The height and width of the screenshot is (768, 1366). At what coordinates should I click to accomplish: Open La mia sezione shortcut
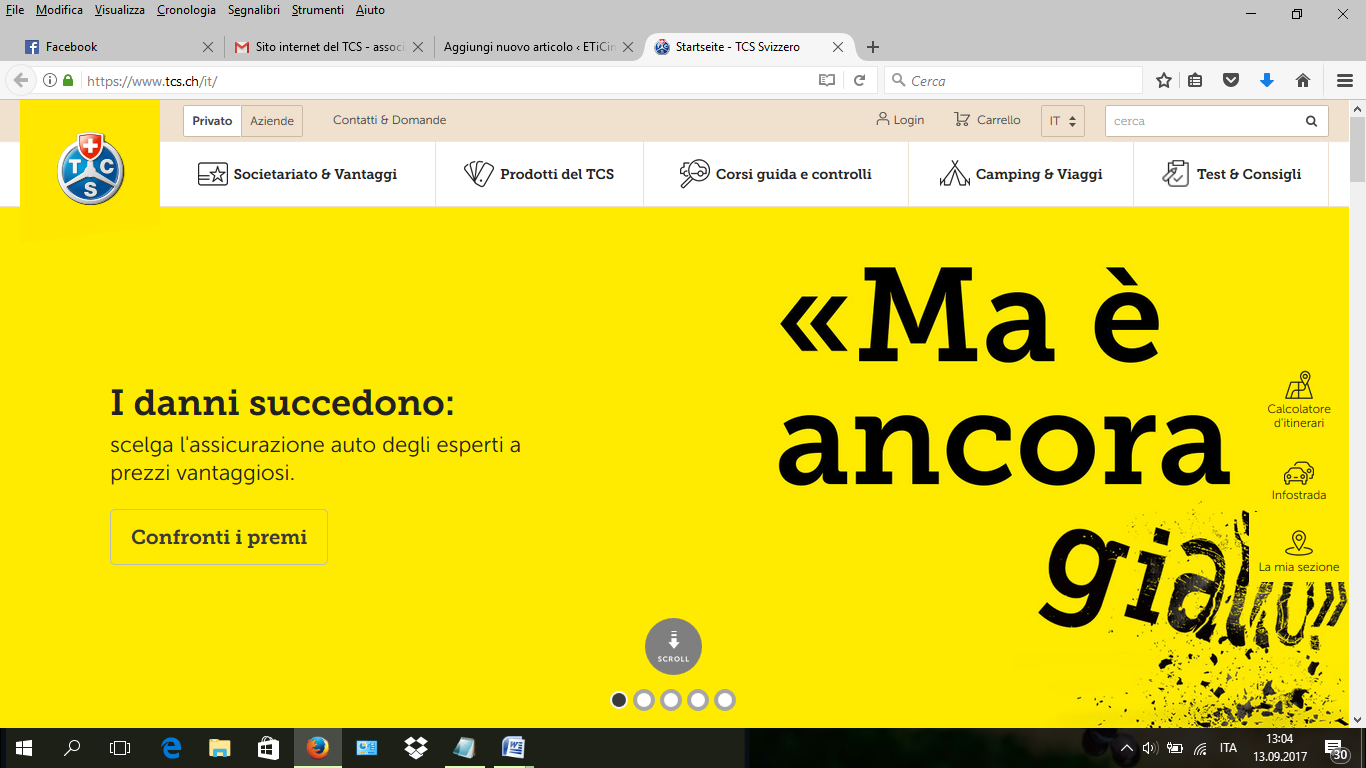[1299, 552]
